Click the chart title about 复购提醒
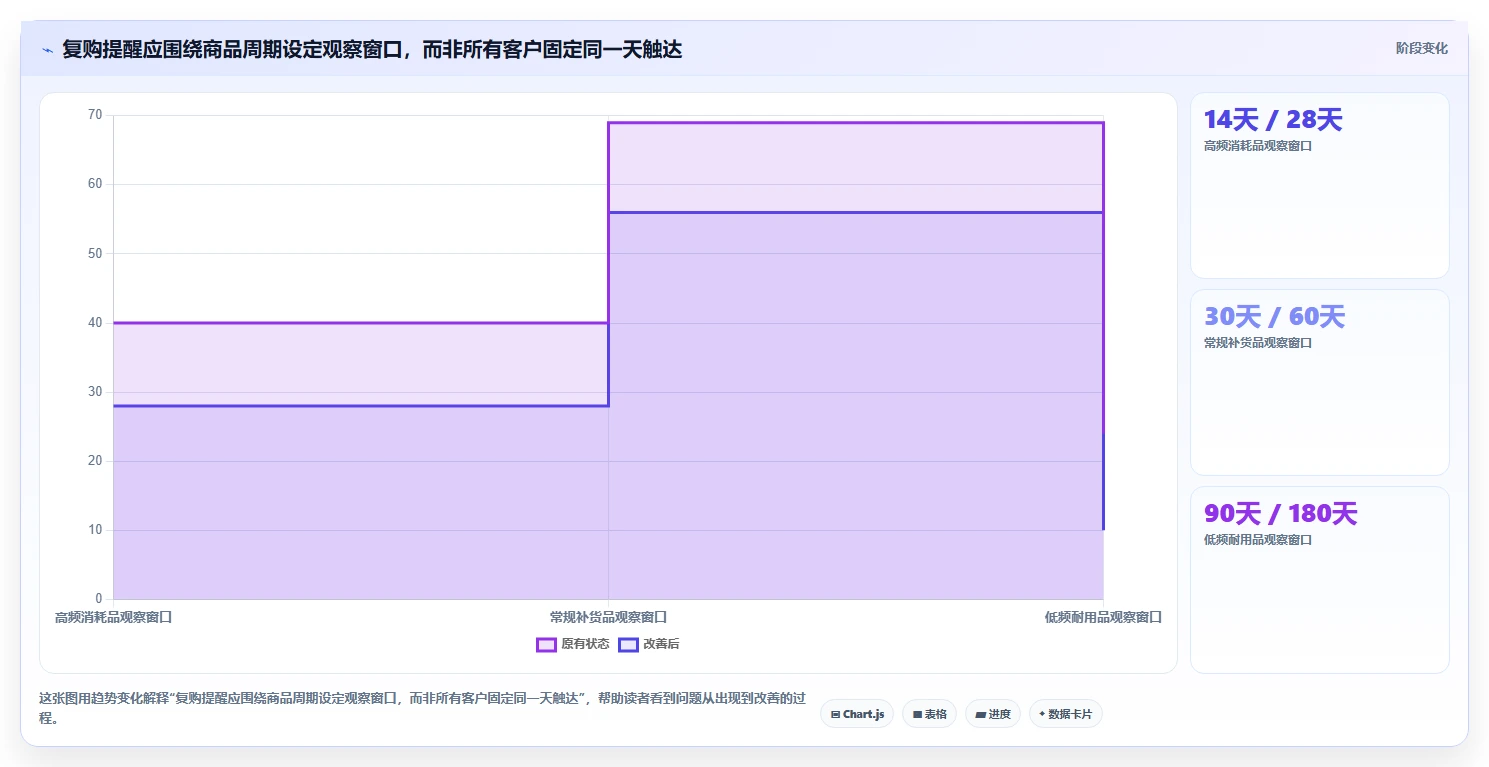Image resolution: width=1489 pixels, height=767 pixels. [372, 49]
